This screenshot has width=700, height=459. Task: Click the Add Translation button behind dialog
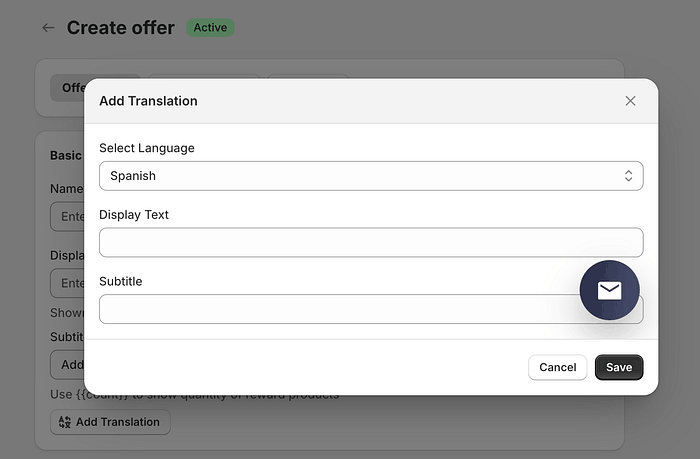click(x=110, y=422)
